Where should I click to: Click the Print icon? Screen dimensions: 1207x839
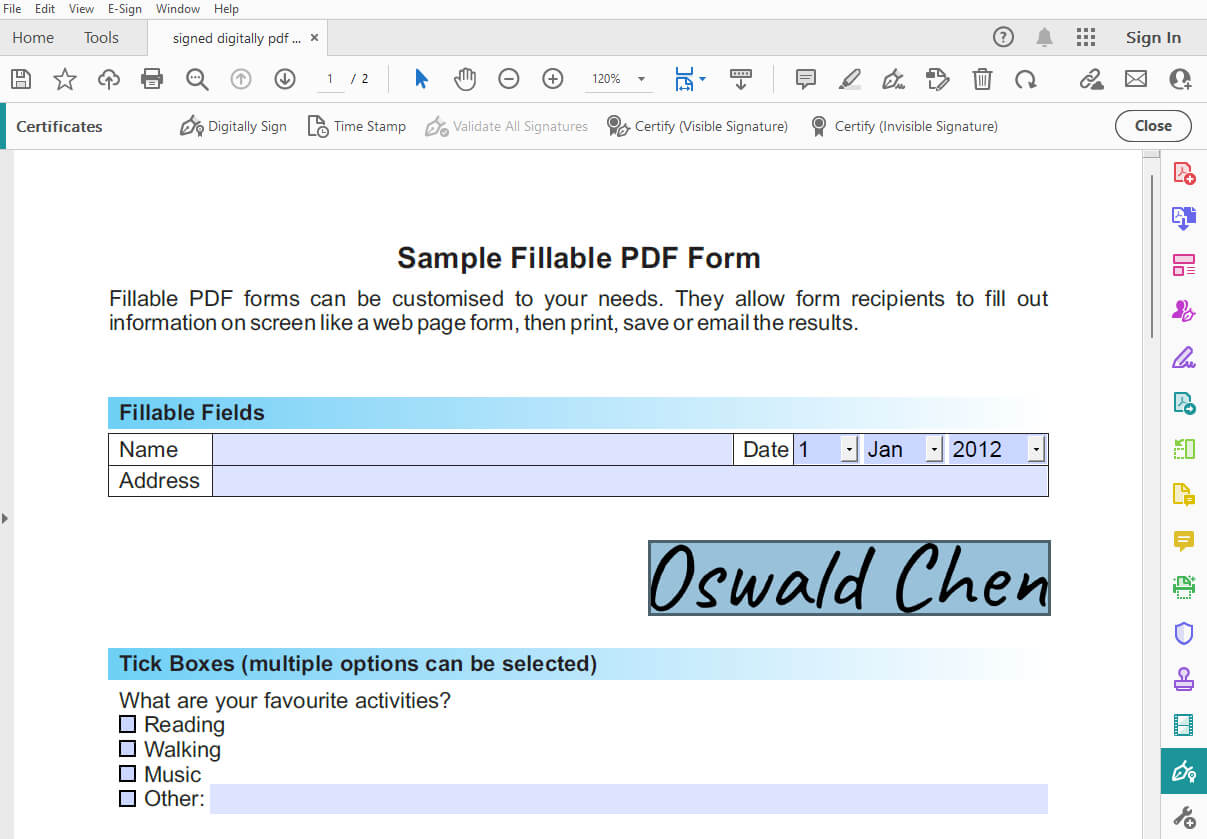point(152,78)
